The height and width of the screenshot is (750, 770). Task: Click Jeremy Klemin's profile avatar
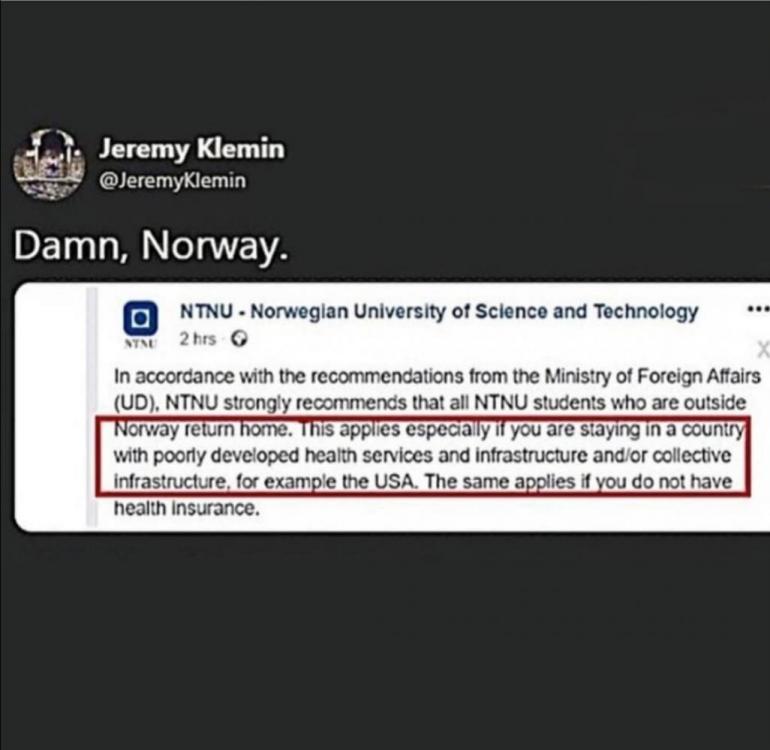[48, 161]
